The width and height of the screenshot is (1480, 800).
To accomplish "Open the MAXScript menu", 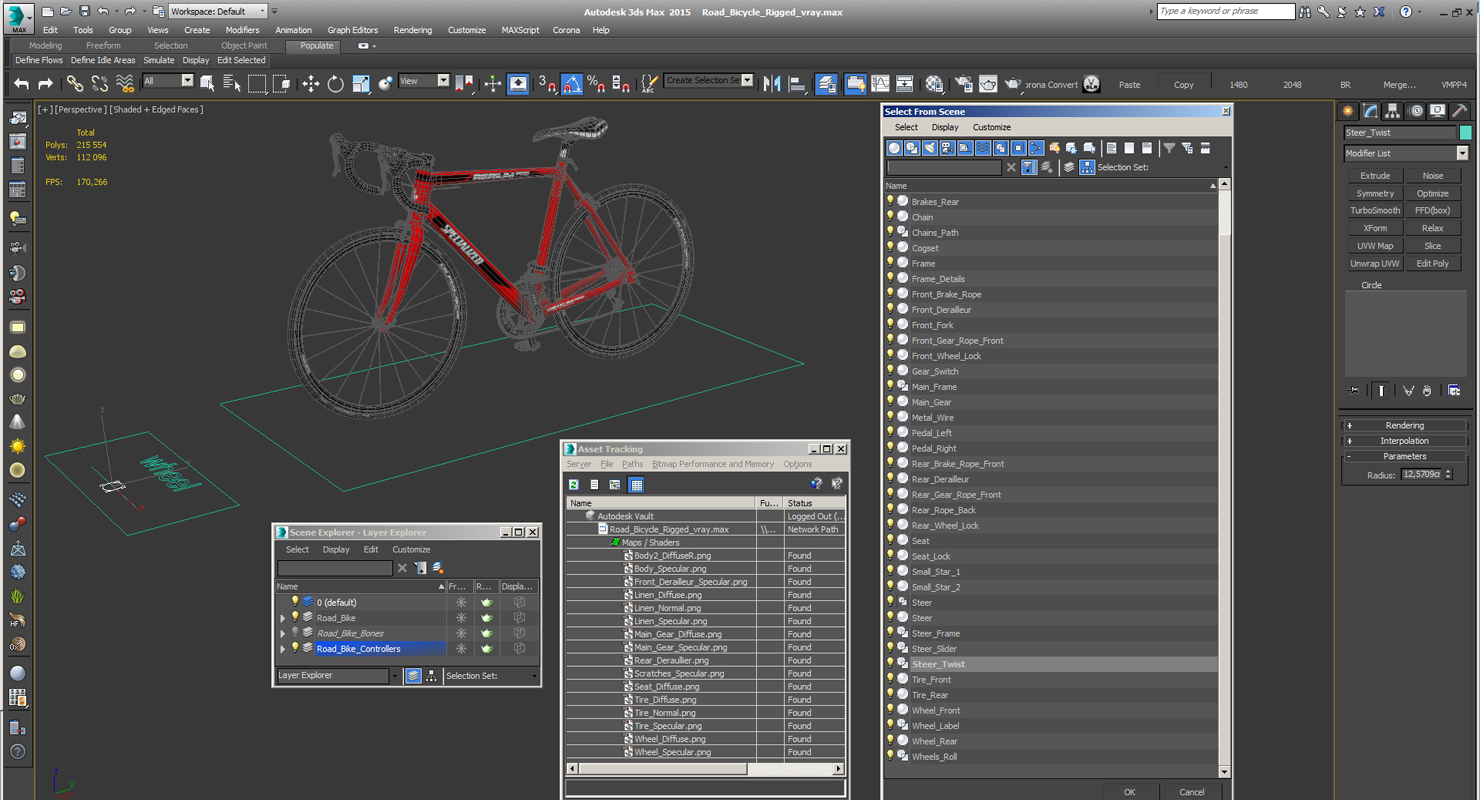I will 520,30.
